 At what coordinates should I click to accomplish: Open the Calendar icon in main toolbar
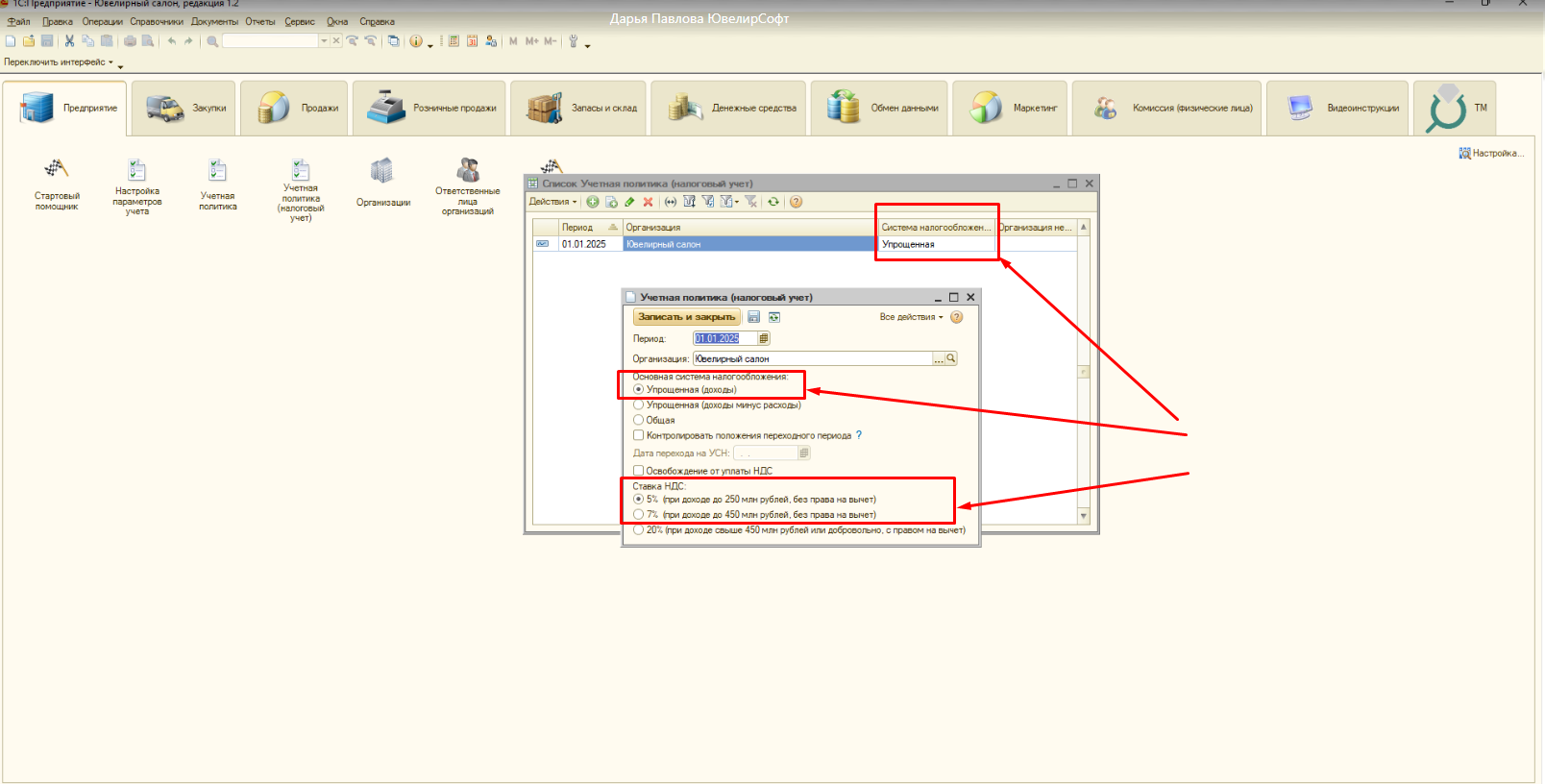click(x=473, y=41)
